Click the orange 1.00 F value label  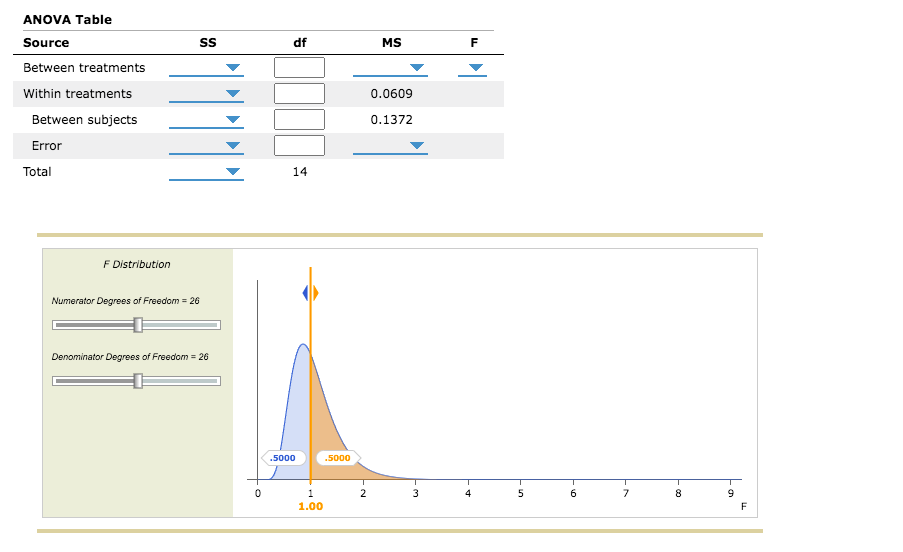point(310,507)
